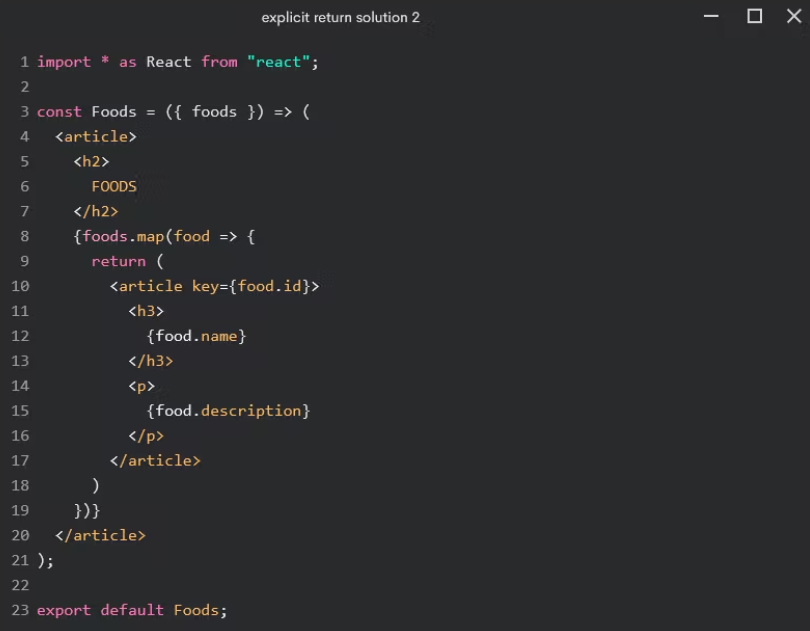Click the food.name expression on line 12
The width and height of the screenshot is (810, 631).
tap(196, 337)
